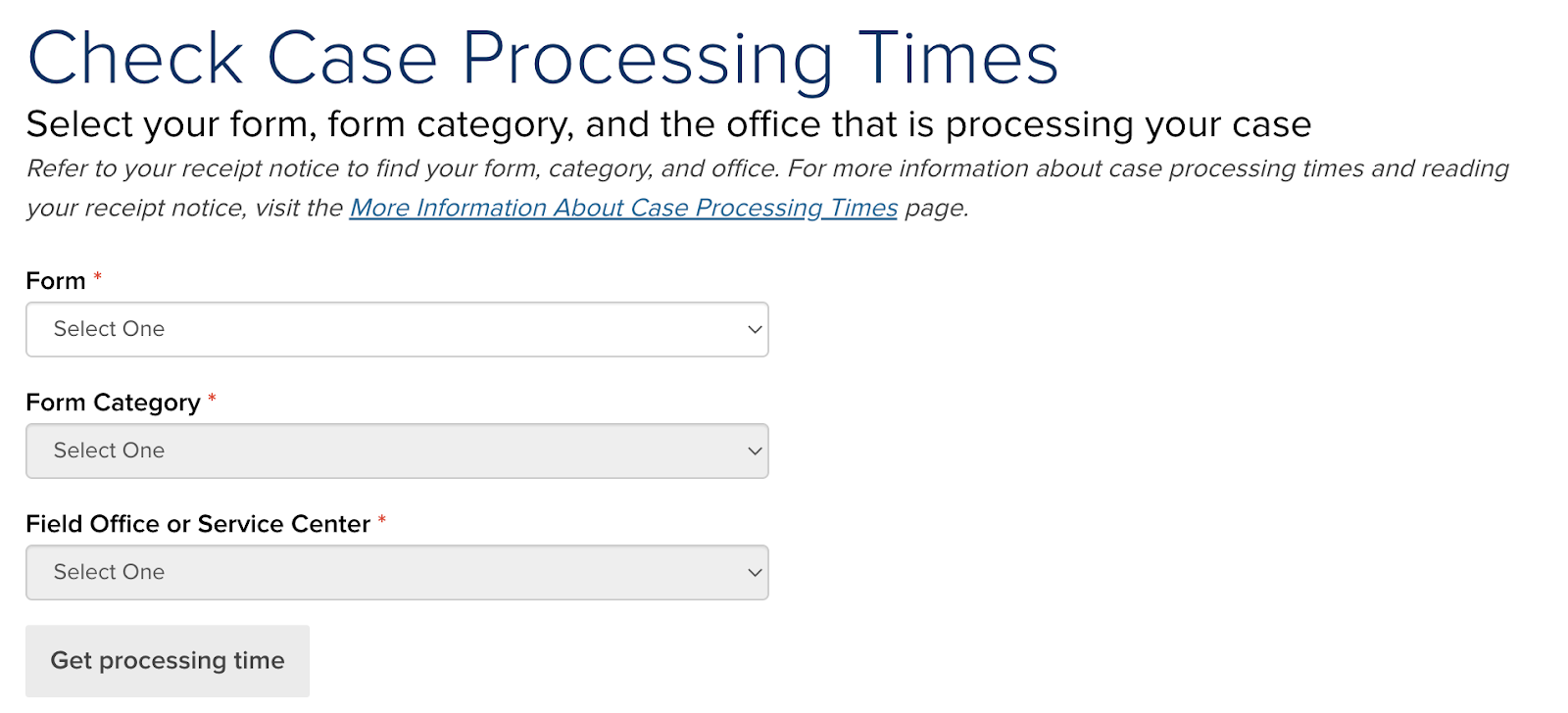Click the Check Case Processing Times heading

pos(543,59)
